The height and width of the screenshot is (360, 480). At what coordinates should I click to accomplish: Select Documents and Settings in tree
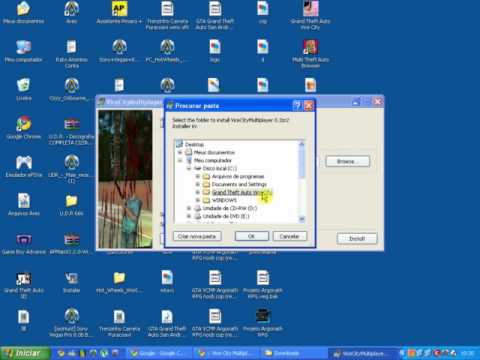(239, 184)
